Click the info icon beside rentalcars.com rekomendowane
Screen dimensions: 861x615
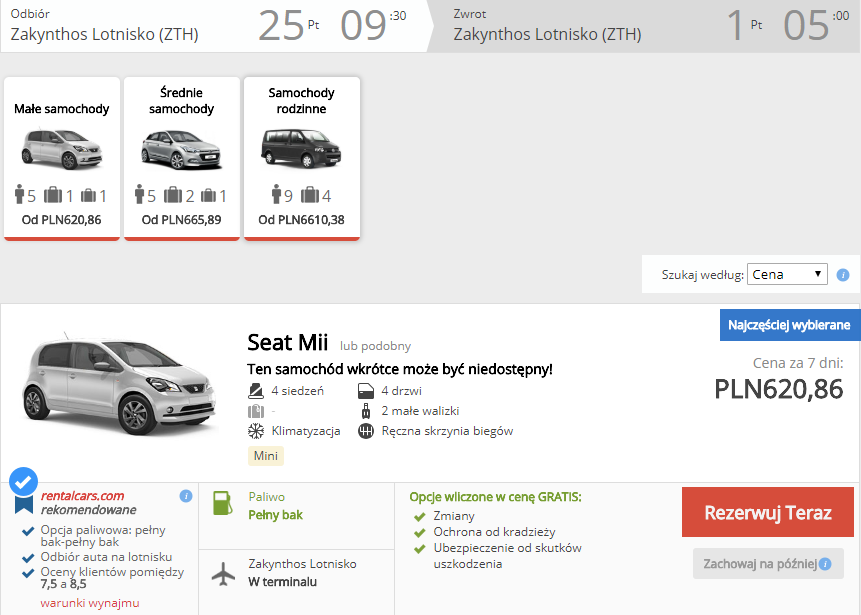pos(186,496)
